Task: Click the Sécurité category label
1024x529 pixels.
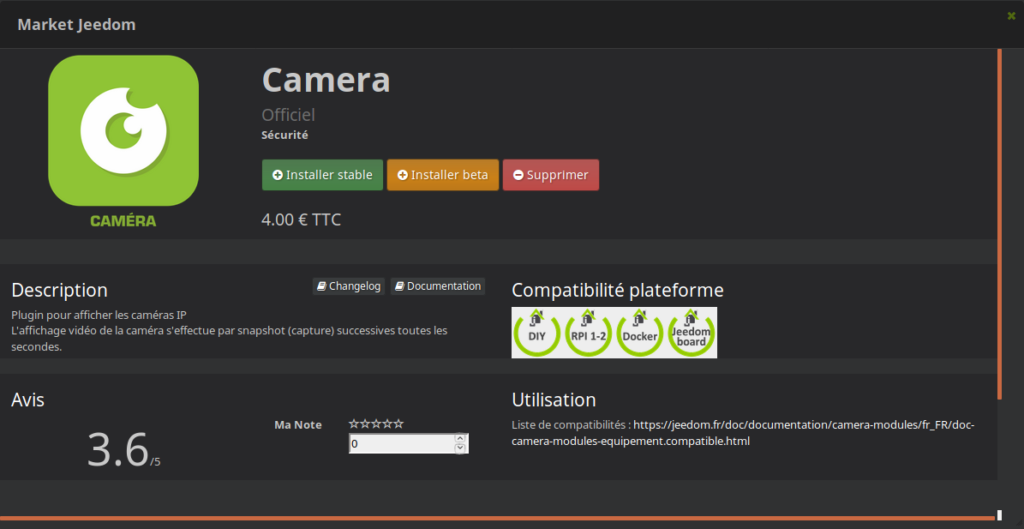Action: click(x=285, y=135)
